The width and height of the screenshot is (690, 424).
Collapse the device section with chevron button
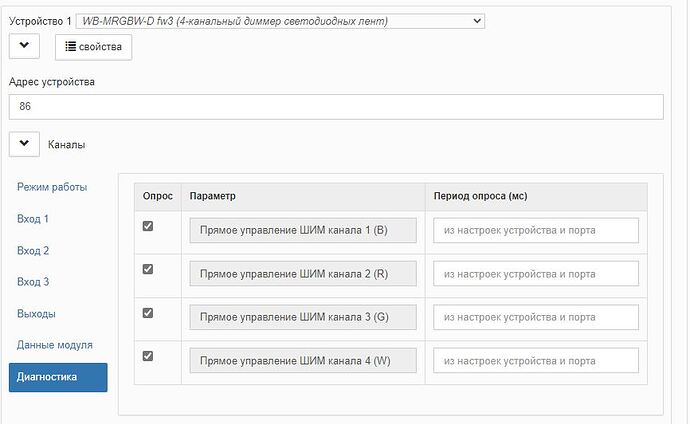click(x=24, y=46)
